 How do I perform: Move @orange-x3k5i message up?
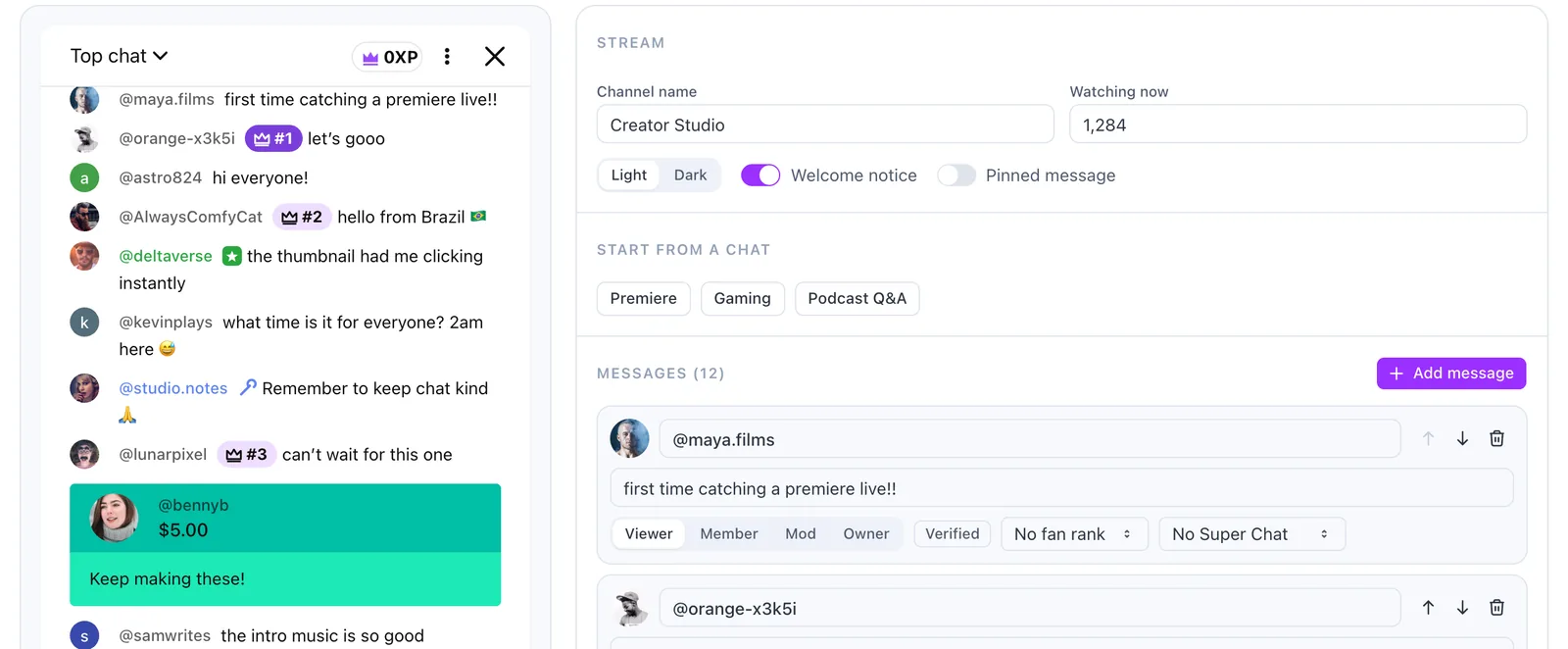(x=1428, y=608)
